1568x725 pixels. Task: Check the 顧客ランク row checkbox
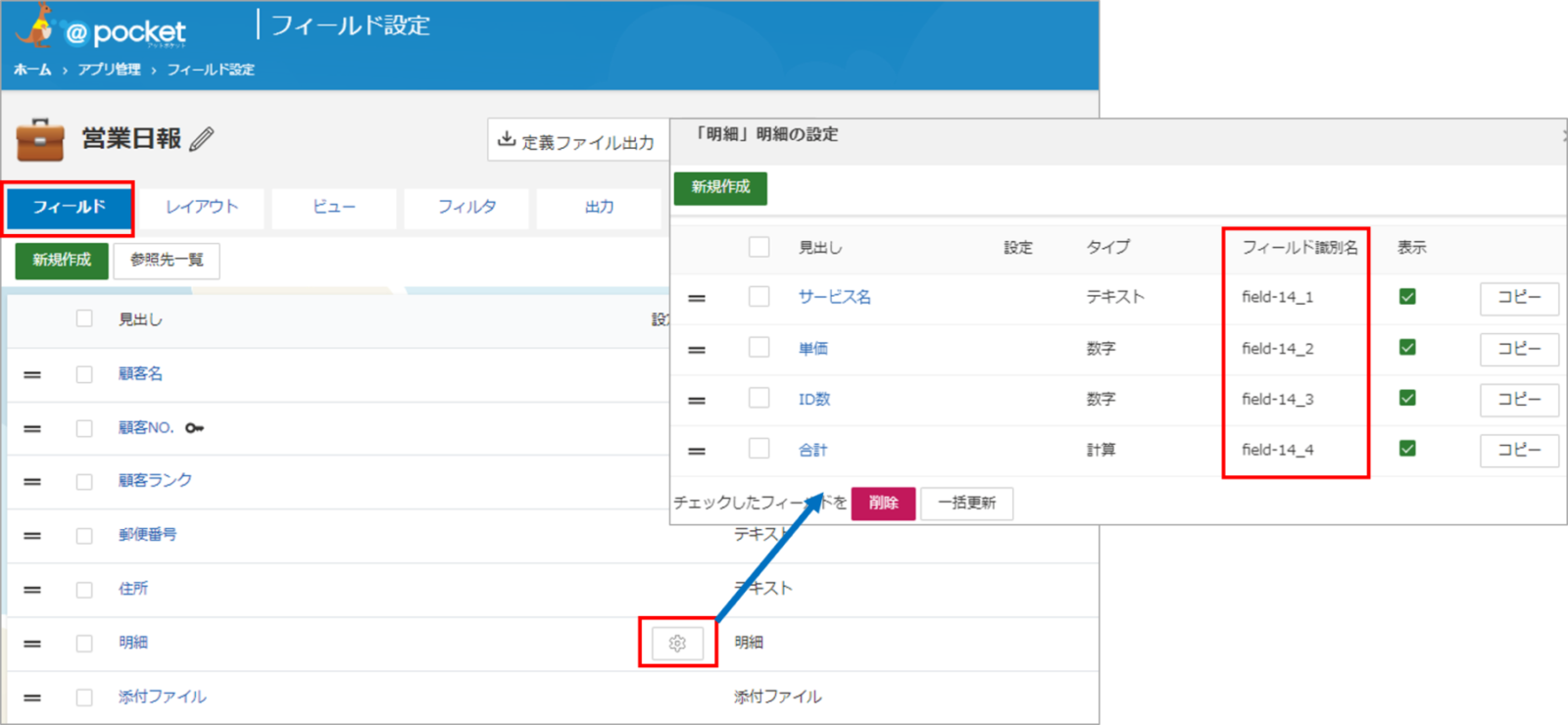point(84,482)
